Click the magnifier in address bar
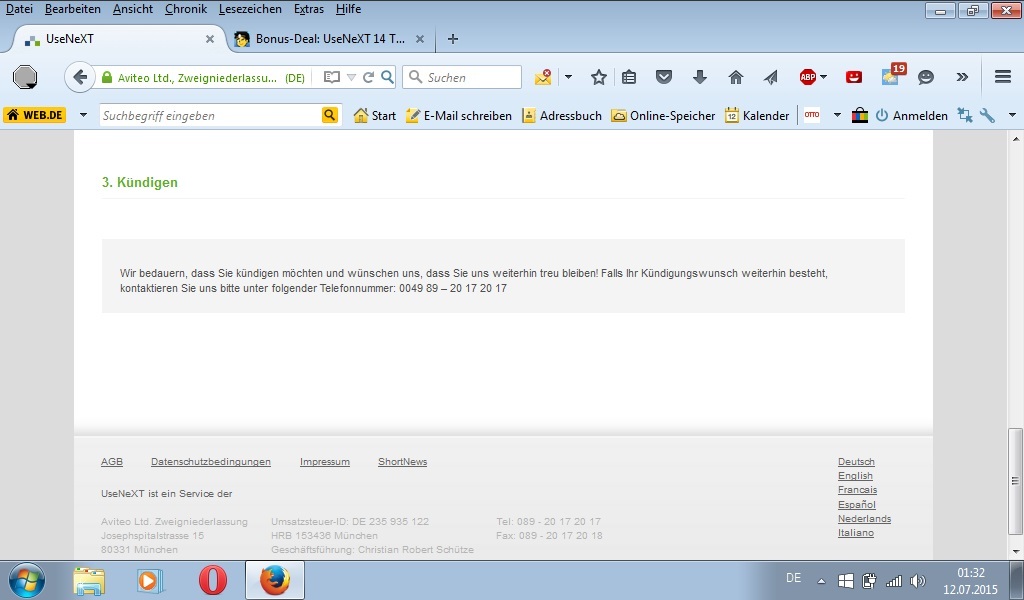1024x600 pixels. [387, 77]
